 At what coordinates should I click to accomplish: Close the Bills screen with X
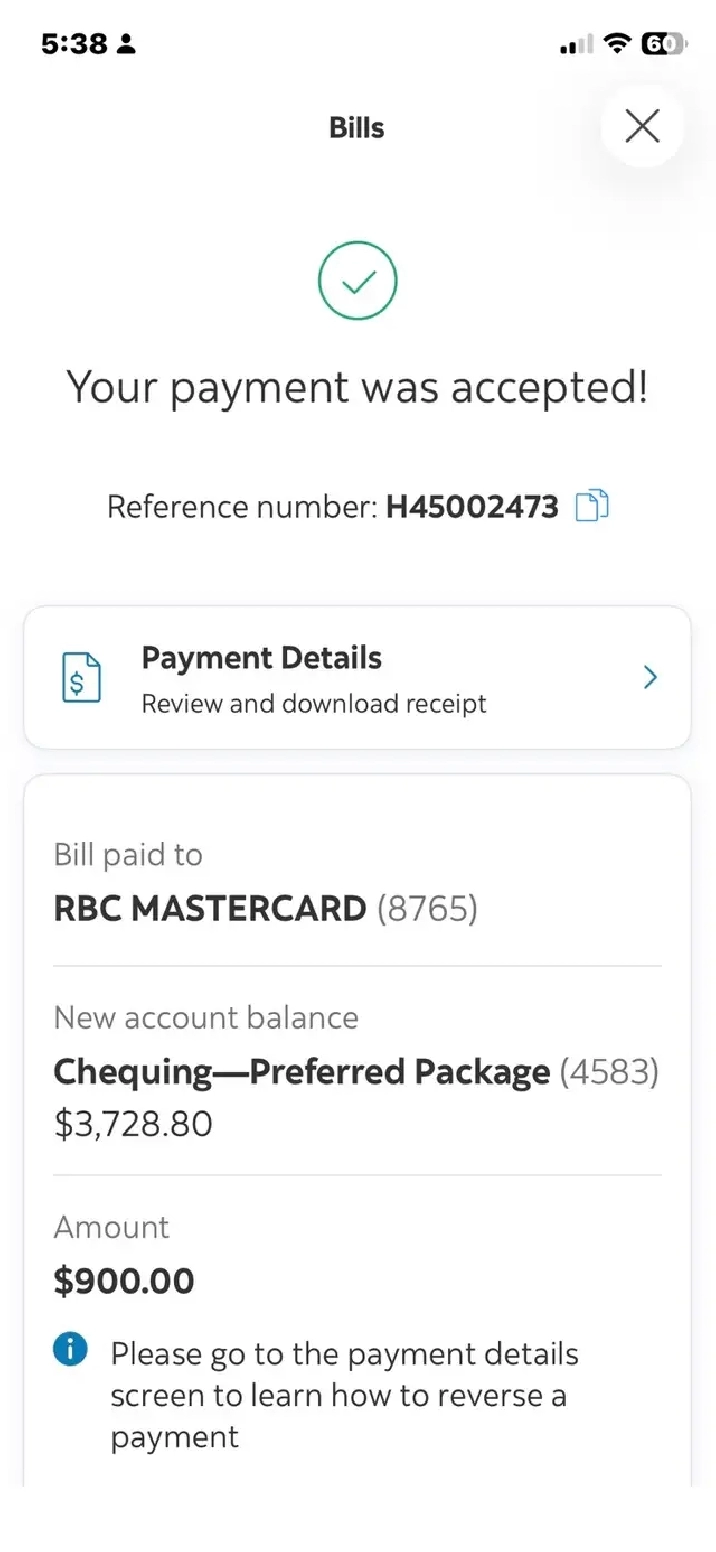[x=642, y=126]
